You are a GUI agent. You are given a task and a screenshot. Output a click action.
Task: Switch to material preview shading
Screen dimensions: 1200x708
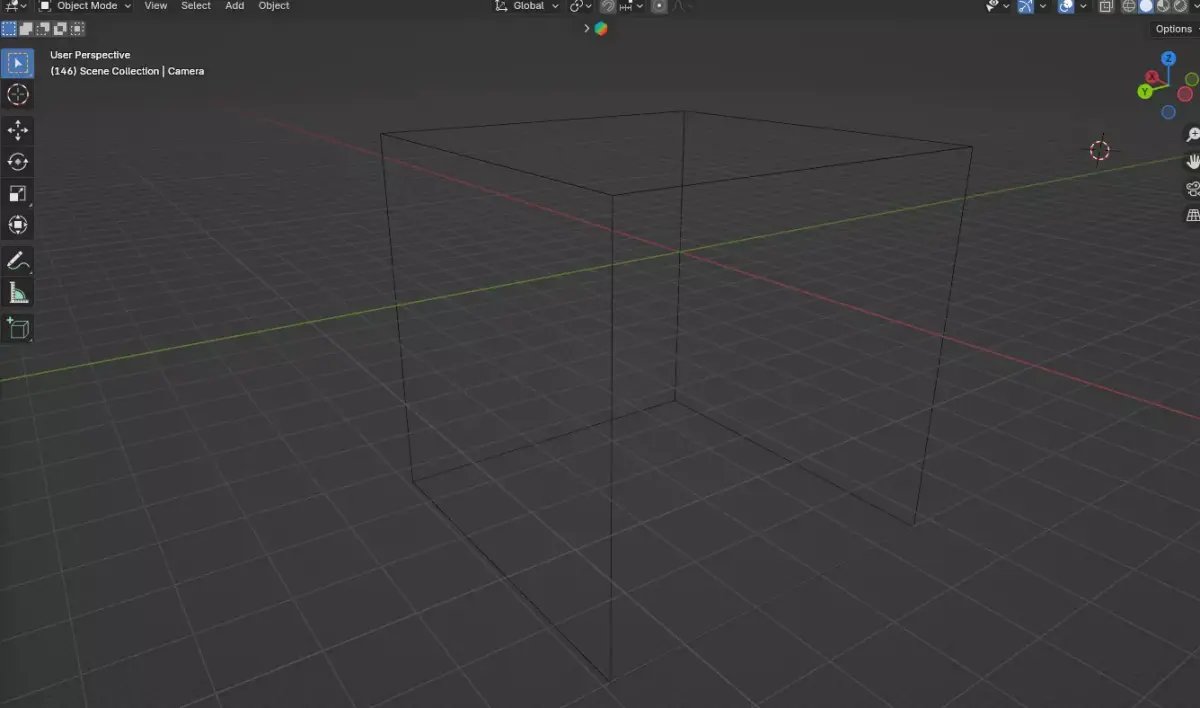(x=1163, y=6)
